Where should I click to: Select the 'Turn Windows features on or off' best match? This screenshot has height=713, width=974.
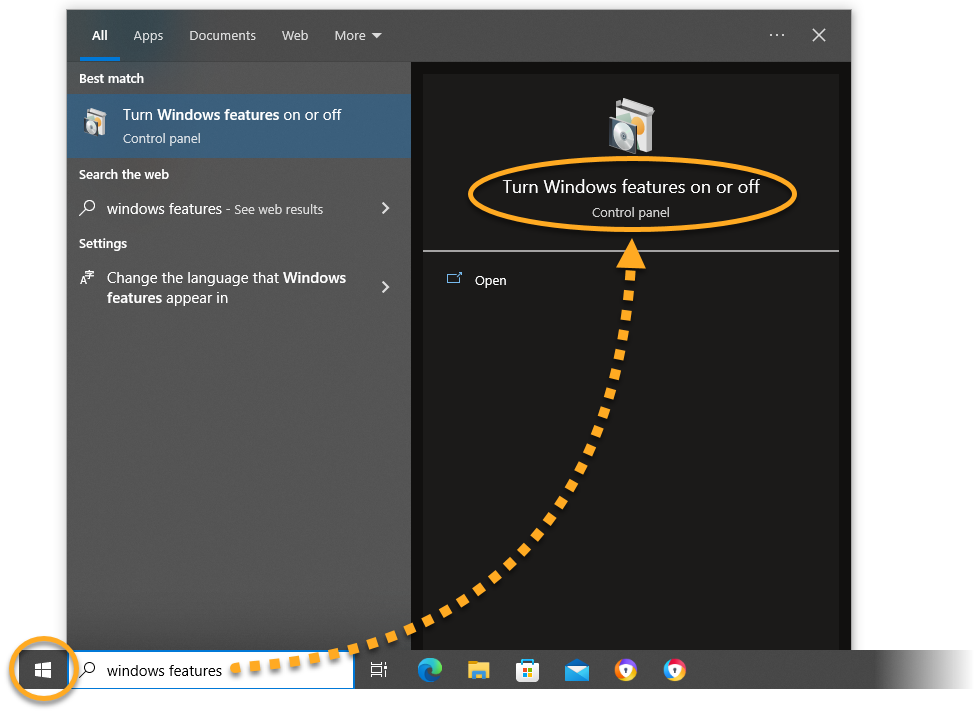pyautogui.click(x=238, y=125)
